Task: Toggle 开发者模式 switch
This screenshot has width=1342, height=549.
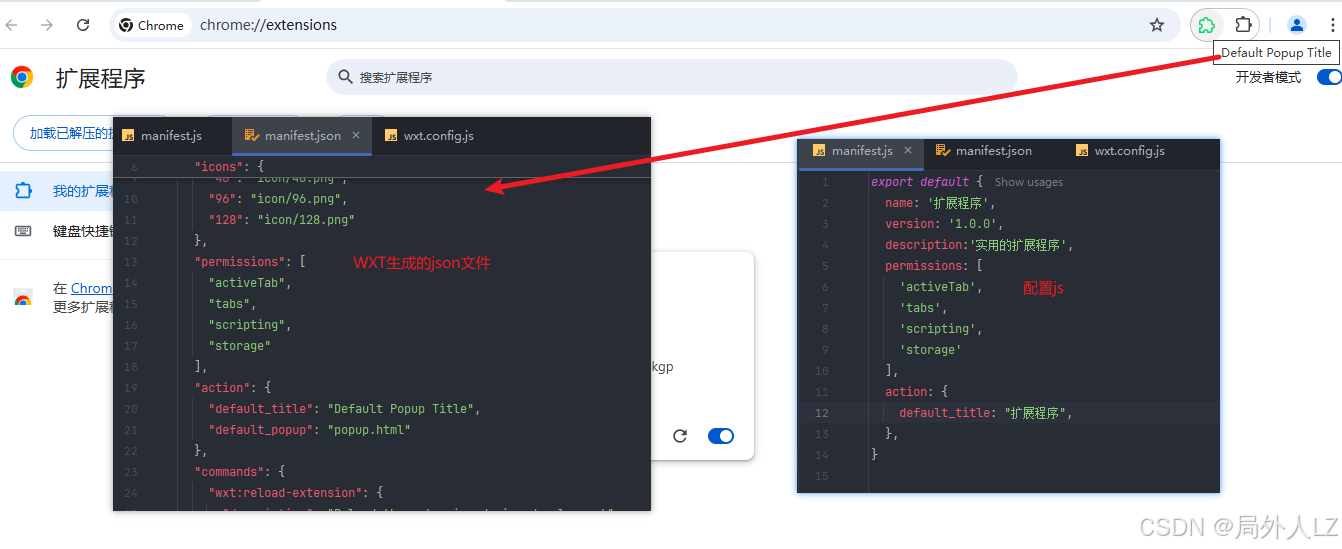Action: coord(1329,77)
